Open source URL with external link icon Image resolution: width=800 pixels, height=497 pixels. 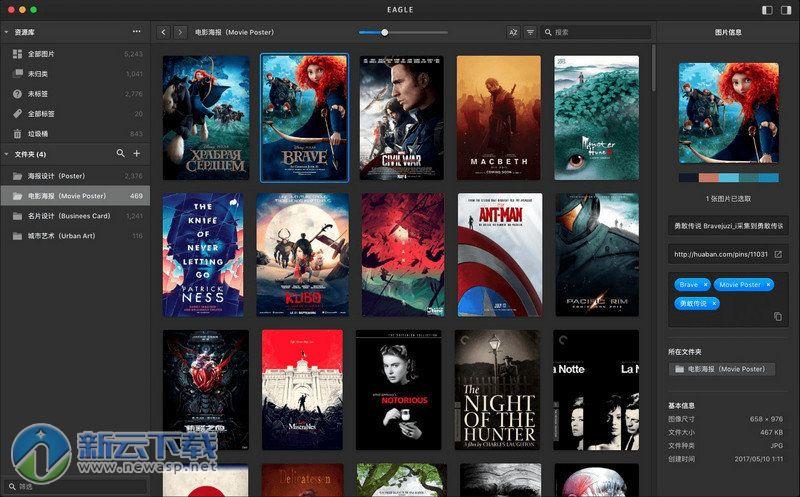pyautogui.click(x=778, y=254)
